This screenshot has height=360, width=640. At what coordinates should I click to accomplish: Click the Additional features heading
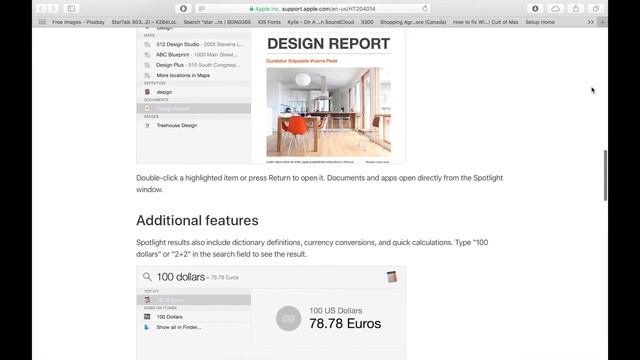(197, 220)
